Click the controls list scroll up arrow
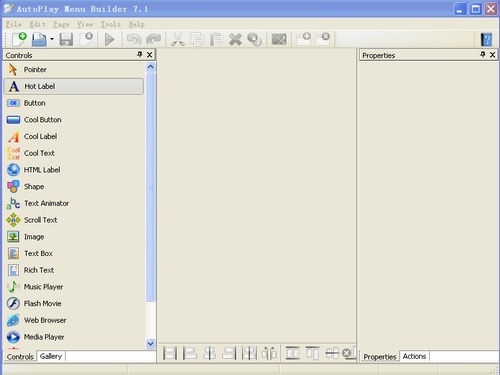The image size is (500, 375). 151,67
